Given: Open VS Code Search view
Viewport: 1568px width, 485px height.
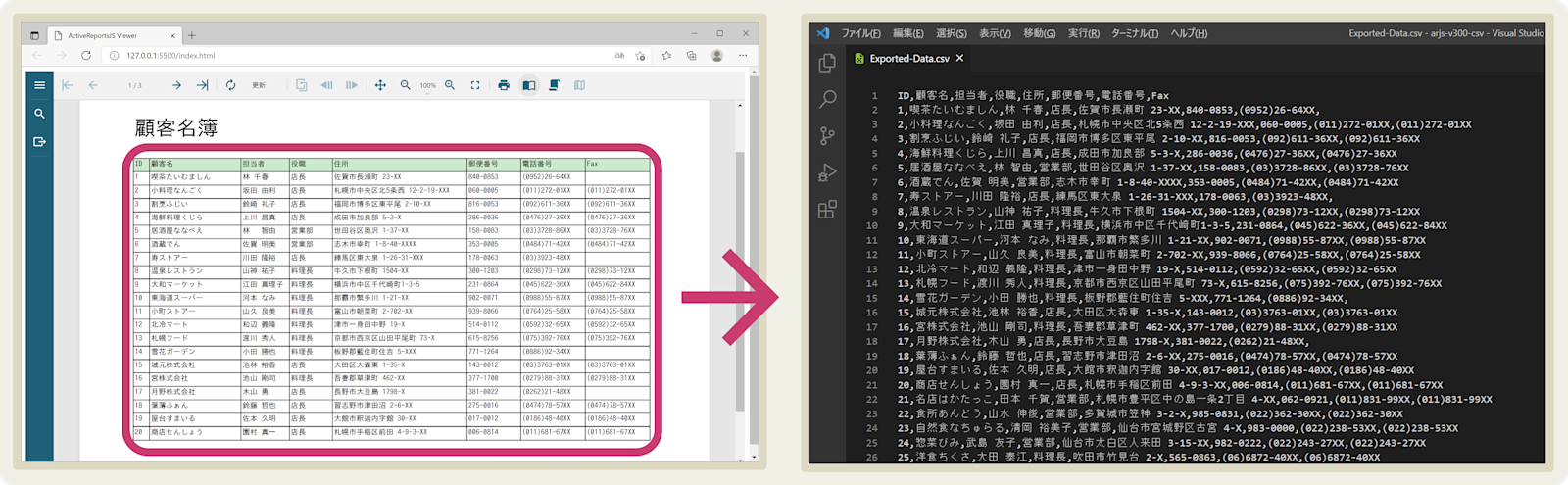Looking at the screenshot, I should pos(828,99).
